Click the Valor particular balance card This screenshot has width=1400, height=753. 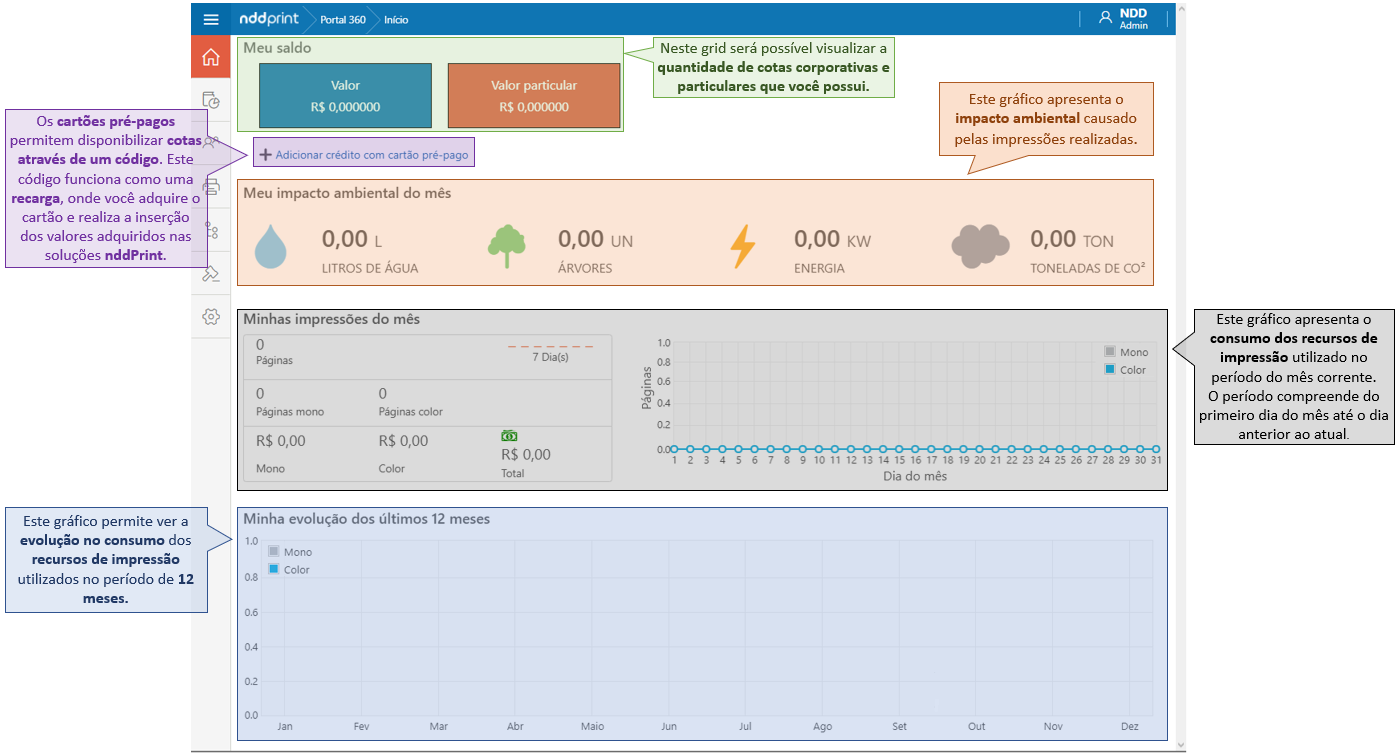click(x=534, y=96)
